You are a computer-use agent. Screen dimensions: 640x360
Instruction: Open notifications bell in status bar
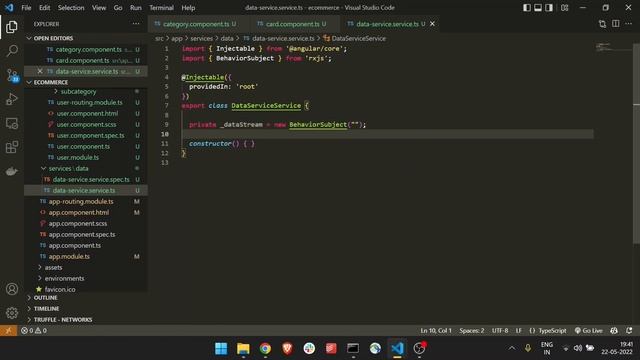pyautogui.click(x=629, y=331)
